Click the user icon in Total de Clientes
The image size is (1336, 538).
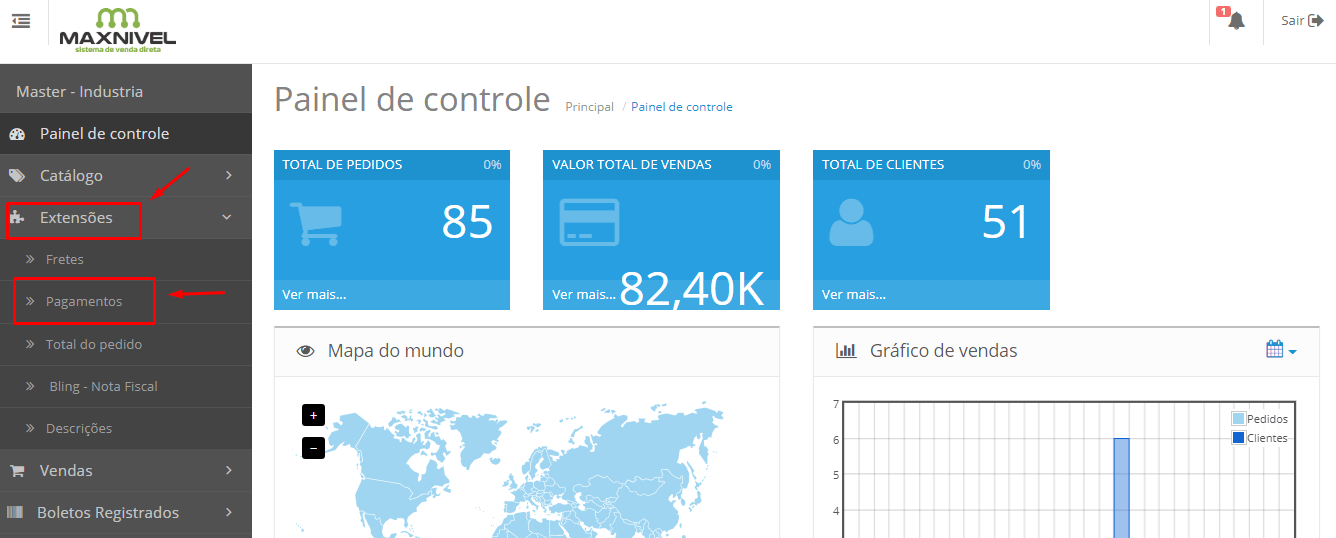coord(851,223)
